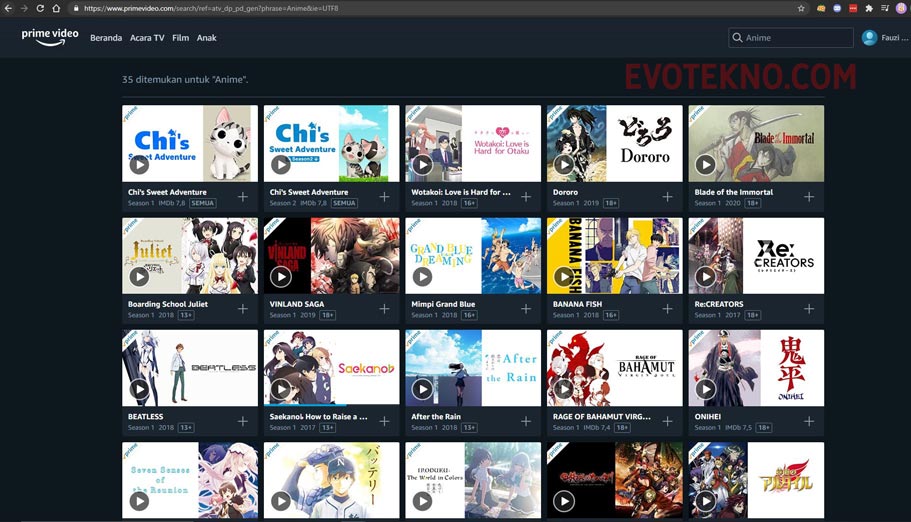Screen dimensions: 911x522
Task: Add Chi's Sweet Adventure Season 1 to watchlist
Action: click(x=243, y=197)
